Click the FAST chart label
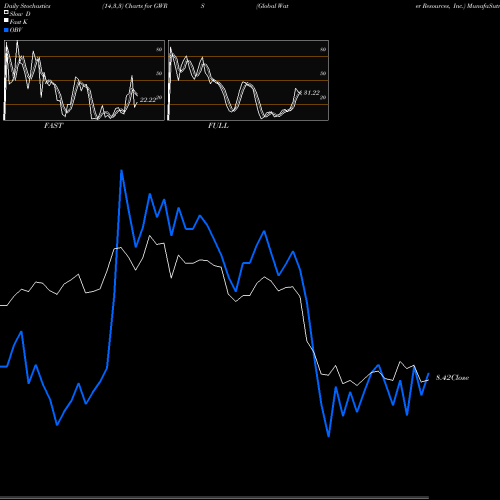This screenshot has width=500, height=500. point(54,126)
